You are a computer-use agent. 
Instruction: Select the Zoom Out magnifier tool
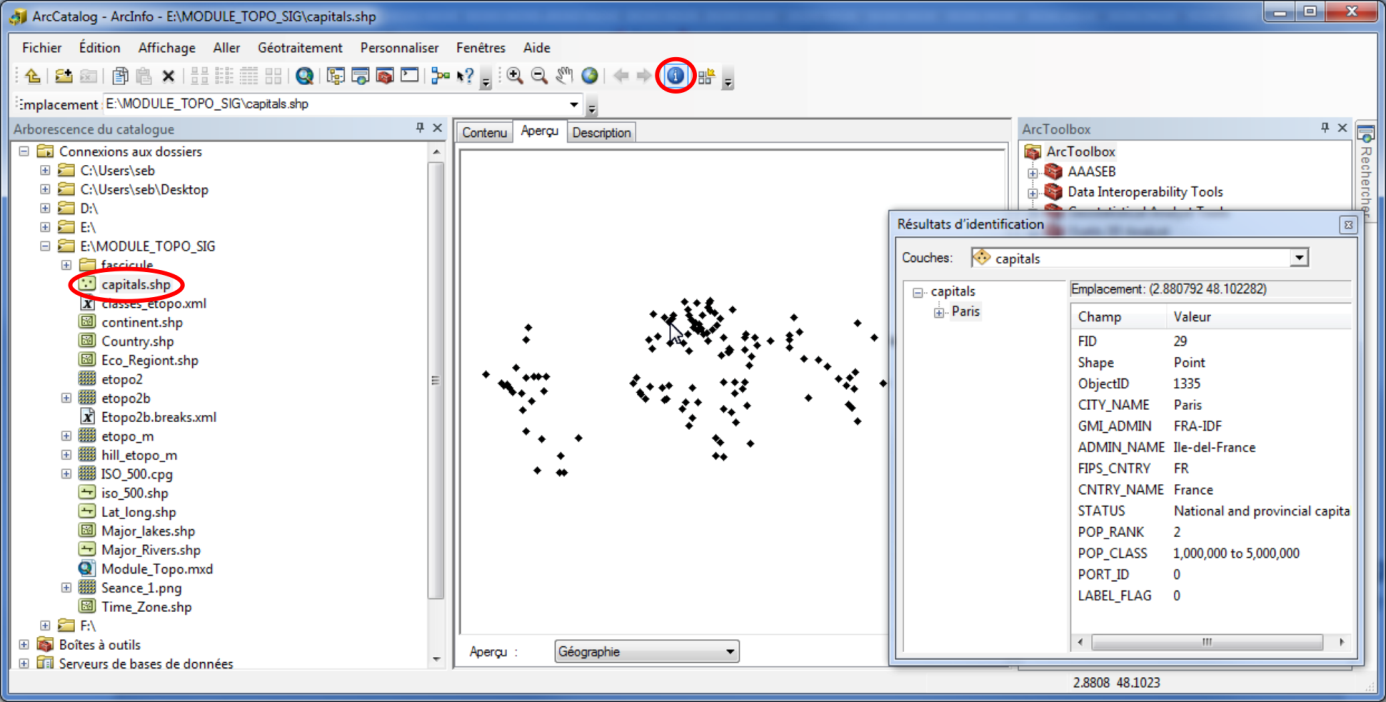pos(540,76)
